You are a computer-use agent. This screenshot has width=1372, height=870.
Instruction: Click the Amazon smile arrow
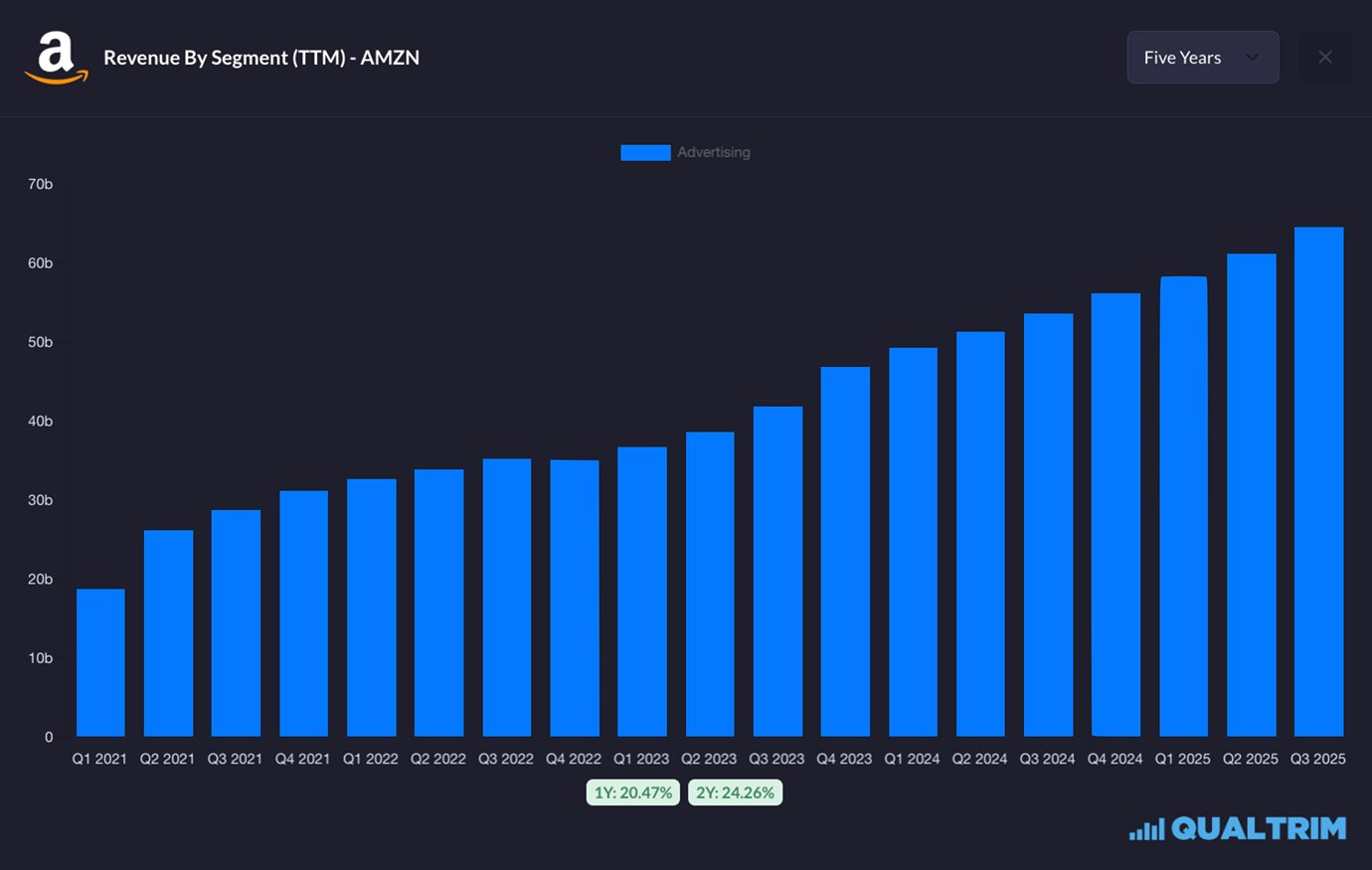pyautogui.click(x=57, y=75)
